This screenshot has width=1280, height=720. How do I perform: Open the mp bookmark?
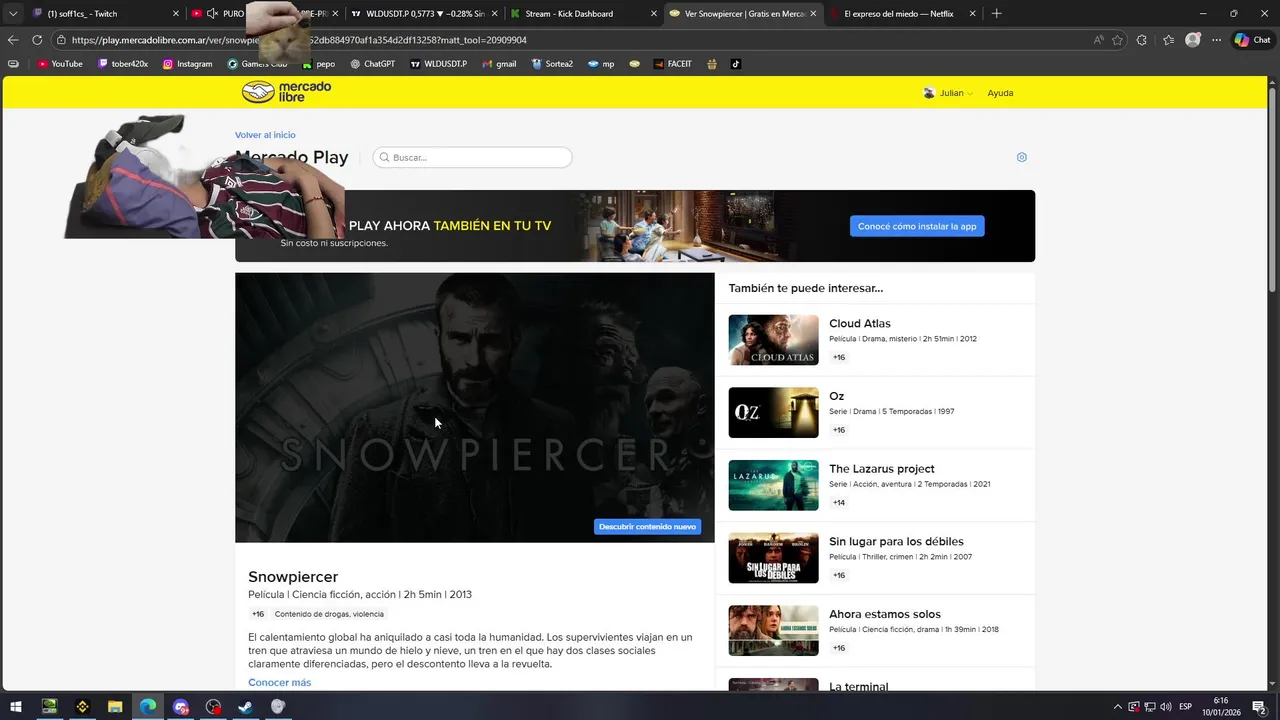(x=601, y=64)
